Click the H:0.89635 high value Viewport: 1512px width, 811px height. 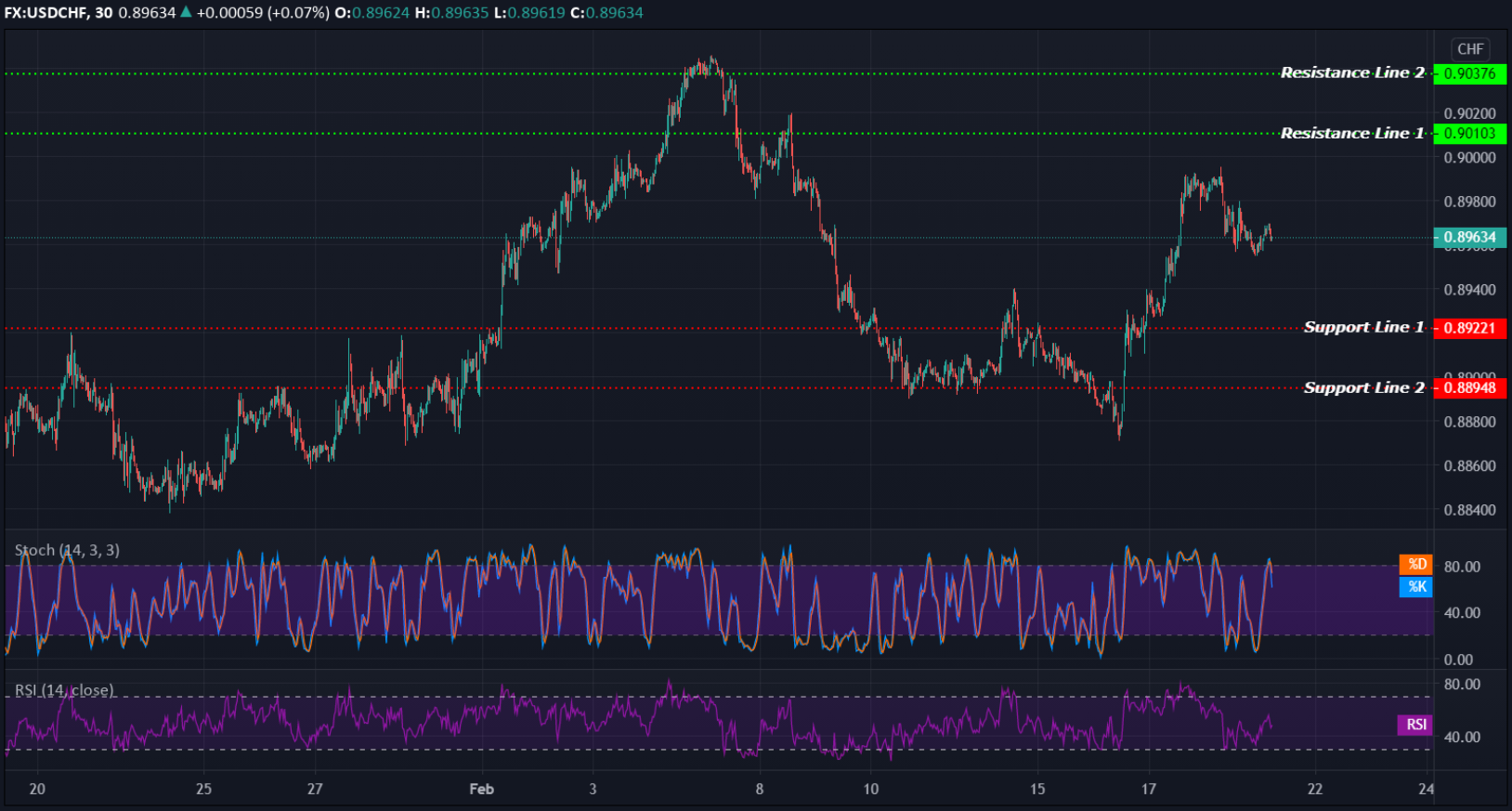coord(451,12)
